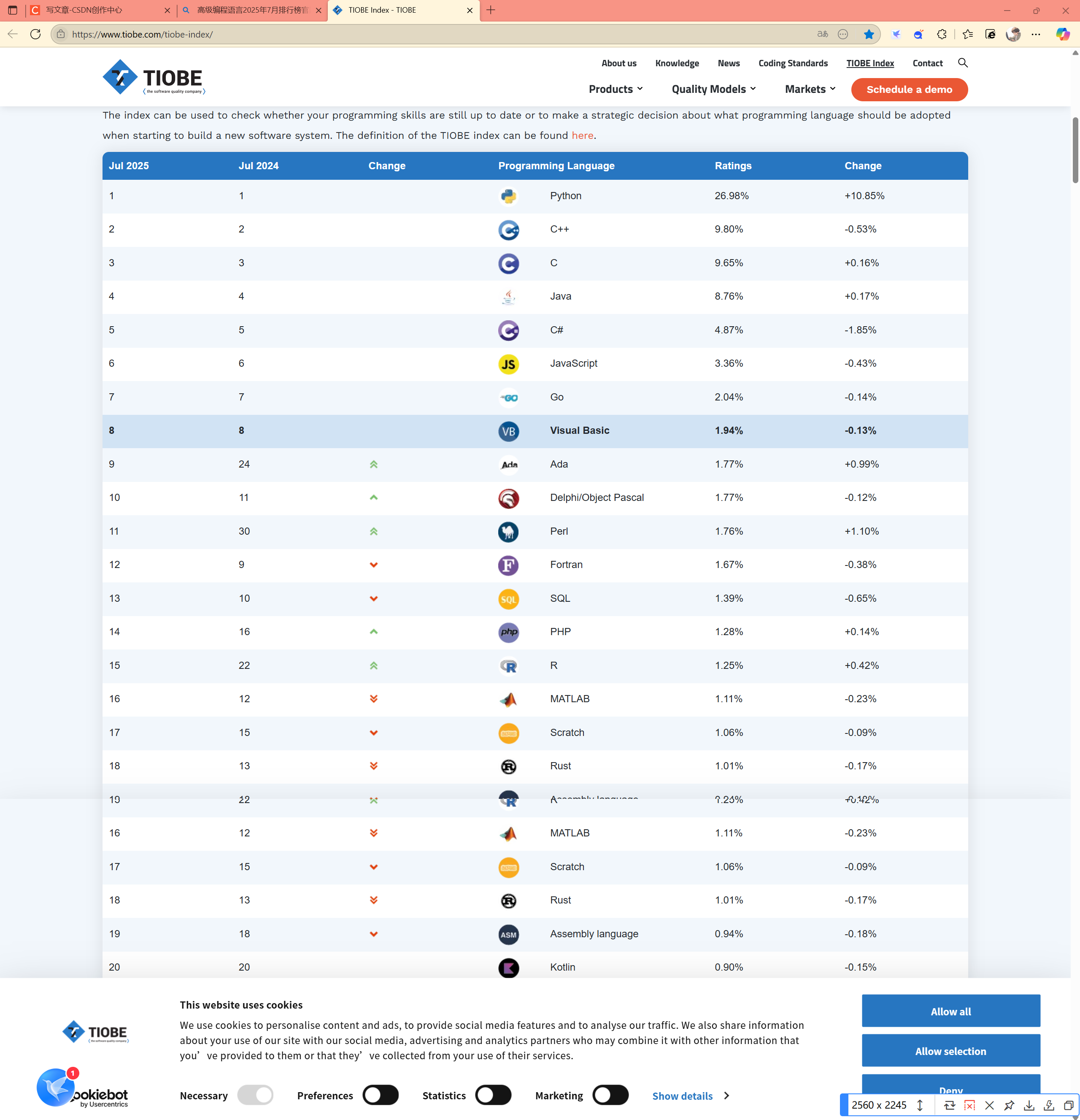Click the down arrow in Fortran row
This screenshot has width=1080, height=1120.
click(373, 565)
